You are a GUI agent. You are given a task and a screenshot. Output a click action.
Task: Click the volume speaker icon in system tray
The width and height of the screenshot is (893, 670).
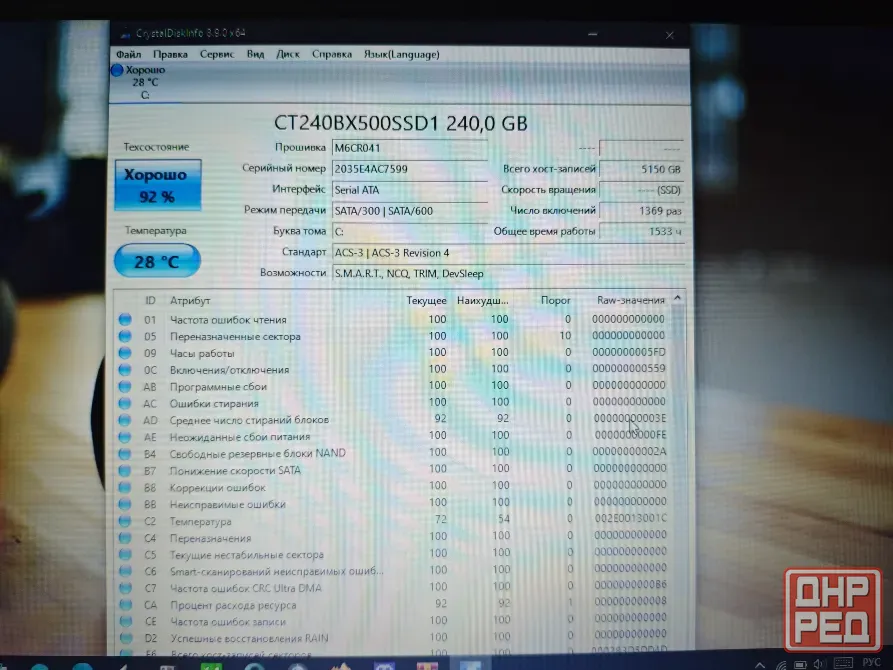point(819,664)
